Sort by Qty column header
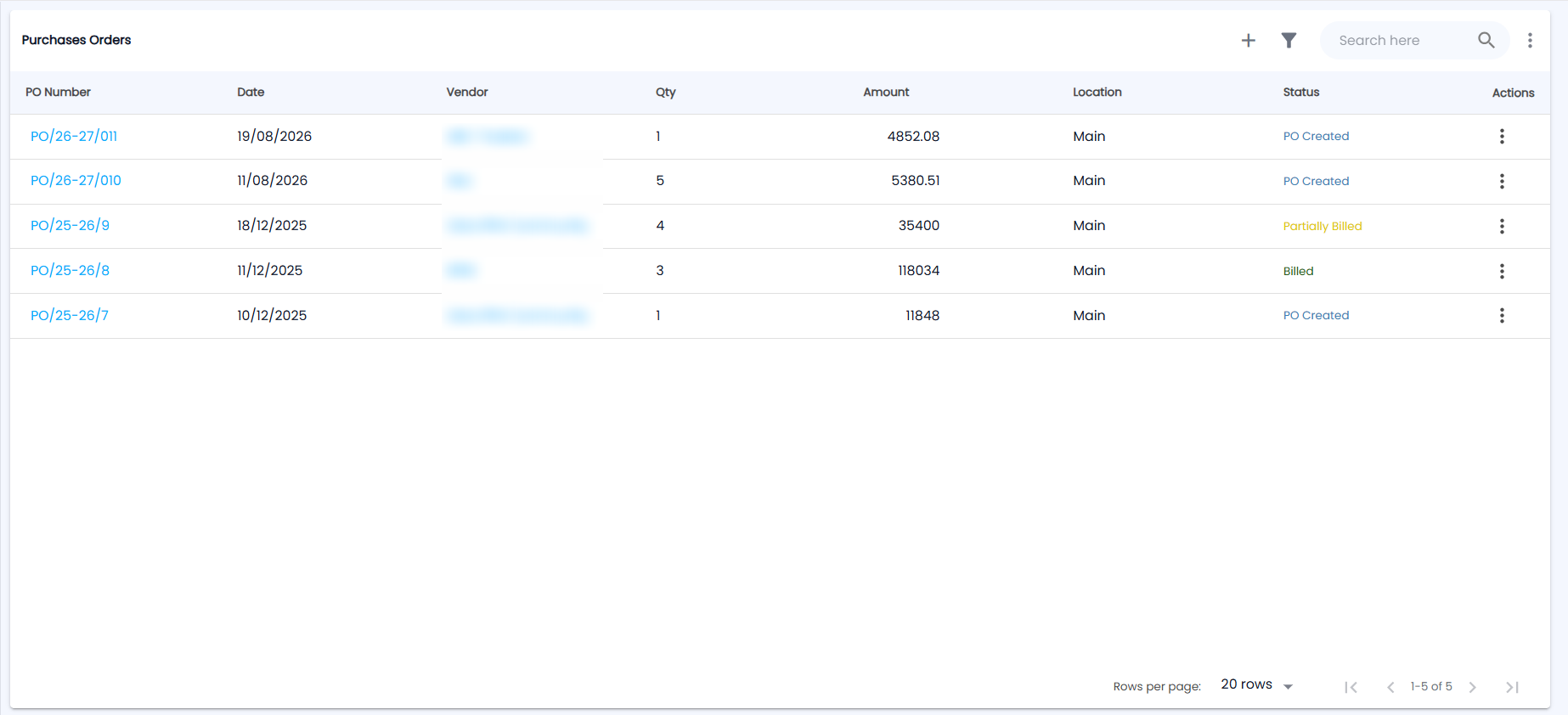 (666, 92)
